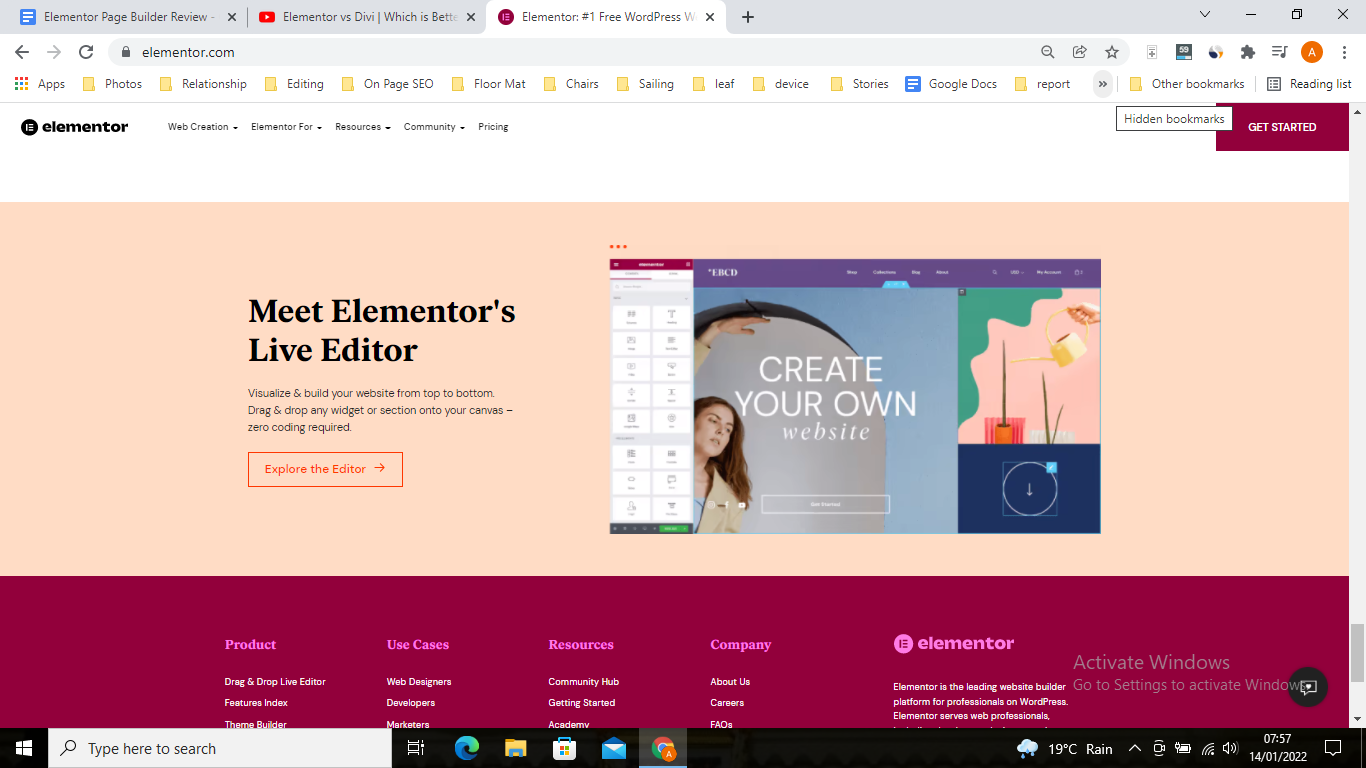
Task: Expand the Elementor For menu
Action: point(286,127)
